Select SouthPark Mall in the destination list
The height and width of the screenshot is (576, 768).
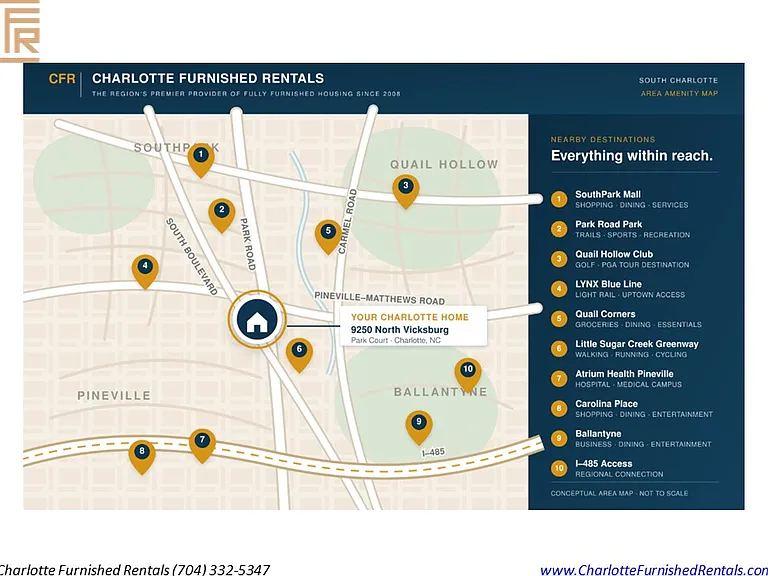[x=631, y=199]
